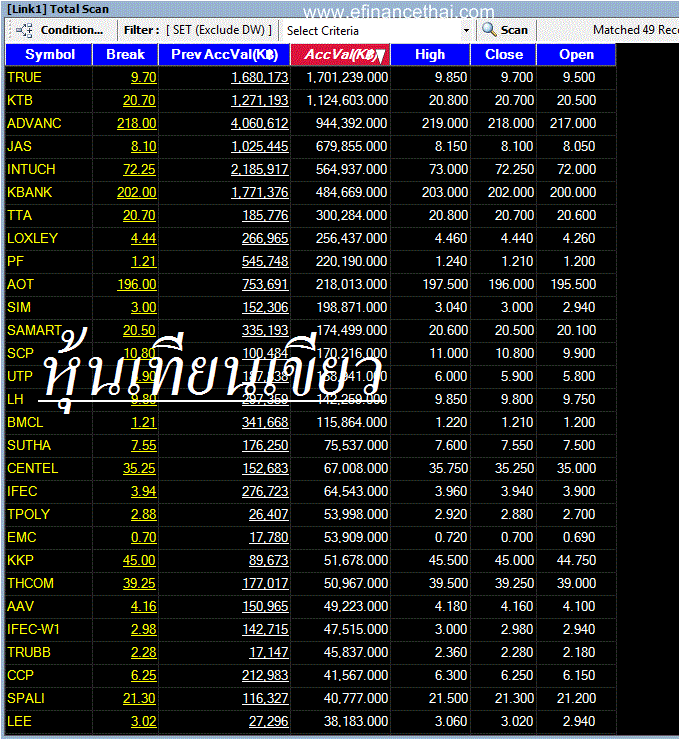Open AOT break price 196.00 link

(137, 284)
